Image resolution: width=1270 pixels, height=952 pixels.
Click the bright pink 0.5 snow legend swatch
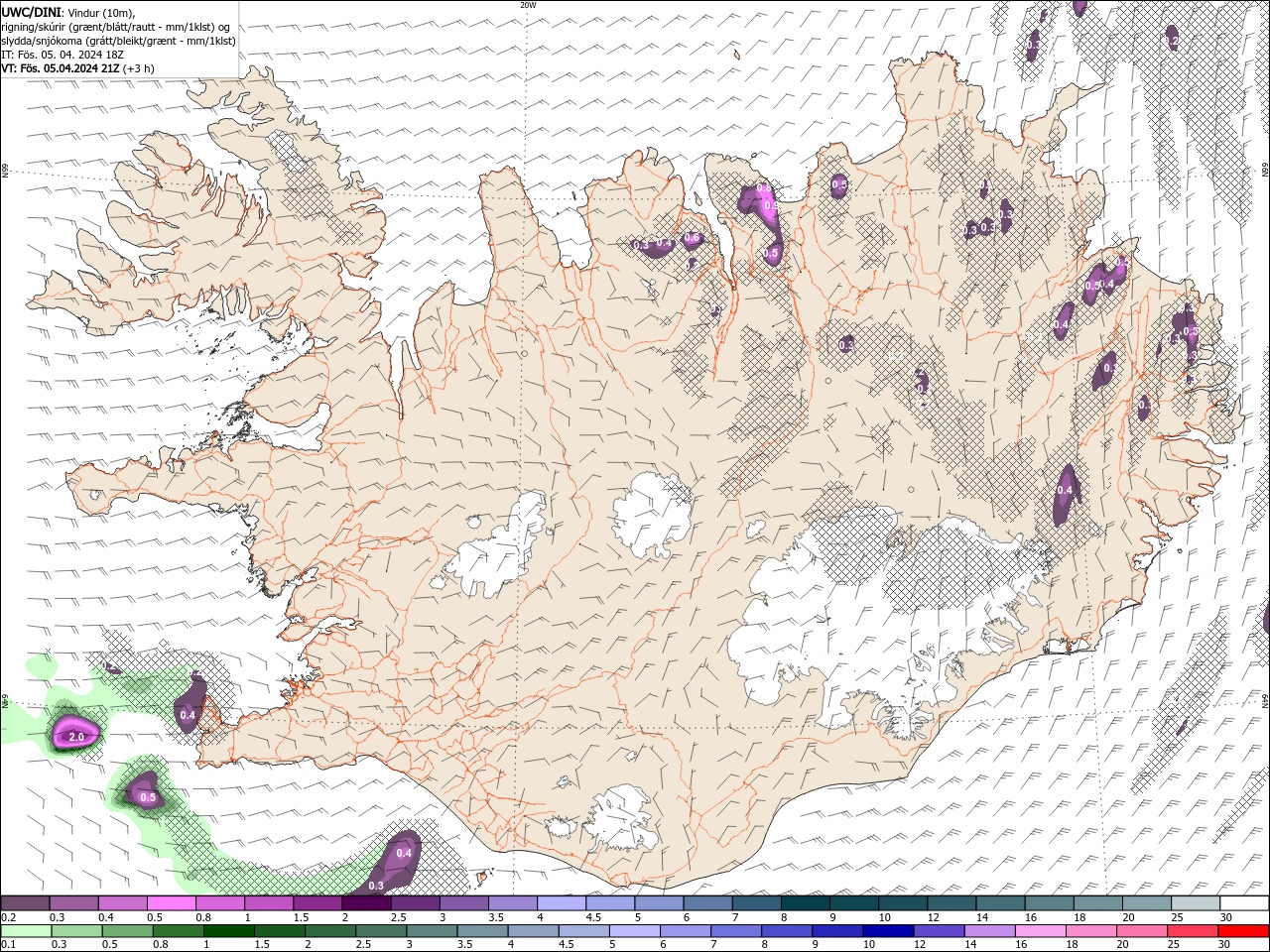tap(172, 903)
